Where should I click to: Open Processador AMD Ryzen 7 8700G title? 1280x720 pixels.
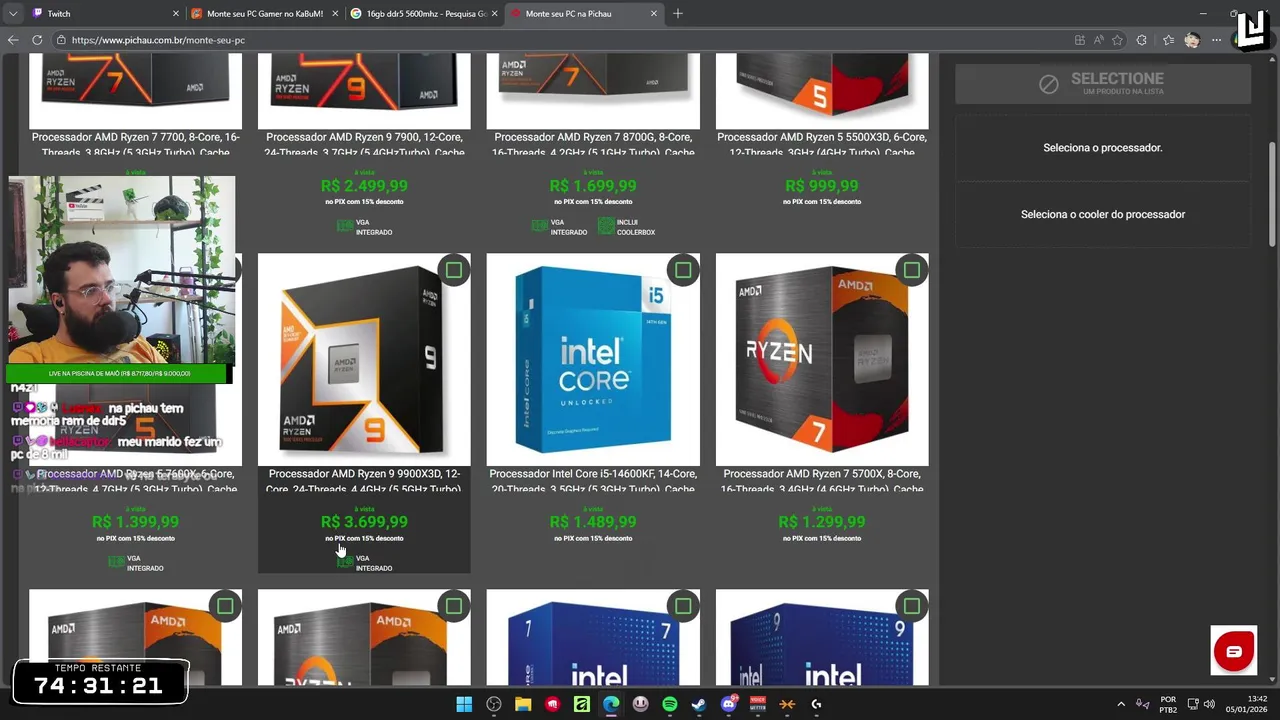pos(593,145)
